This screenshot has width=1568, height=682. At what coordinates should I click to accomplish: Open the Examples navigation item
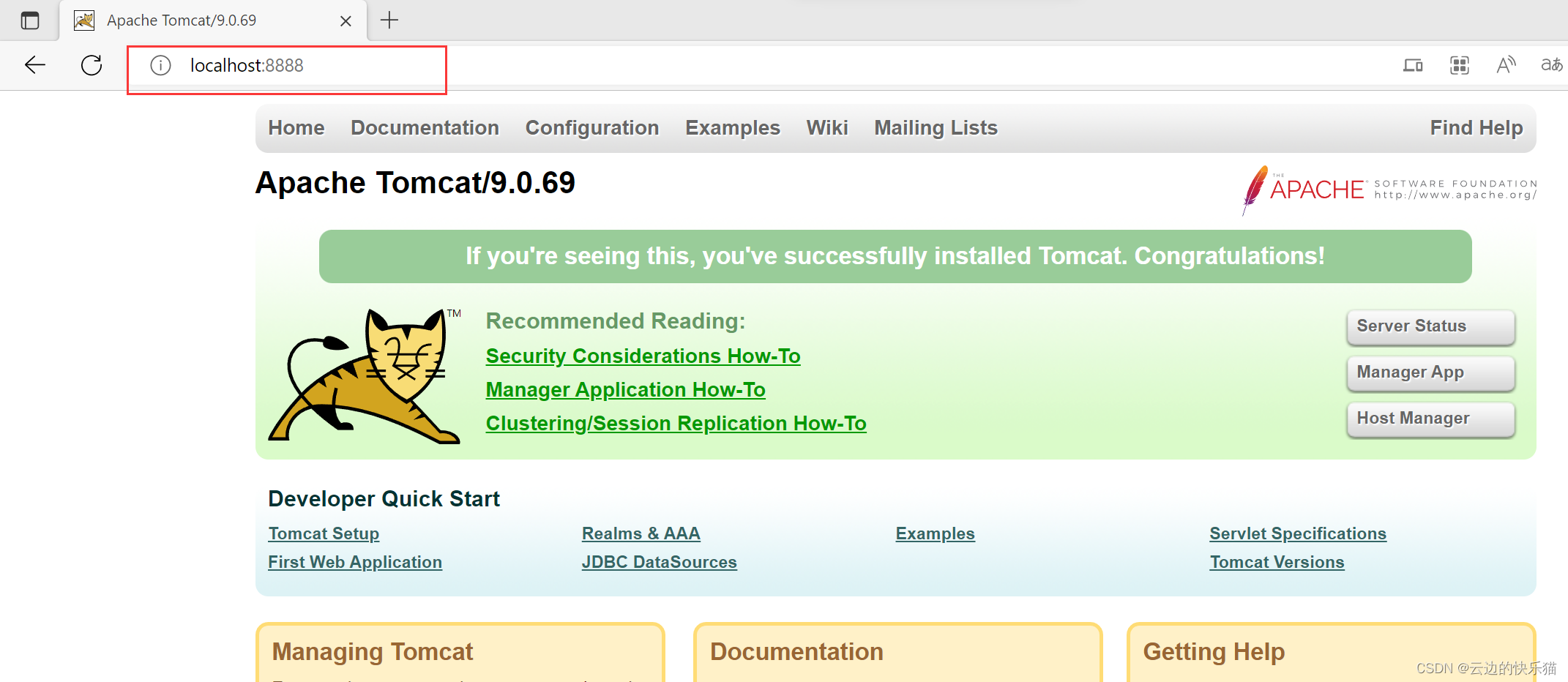tap(733, 127)
